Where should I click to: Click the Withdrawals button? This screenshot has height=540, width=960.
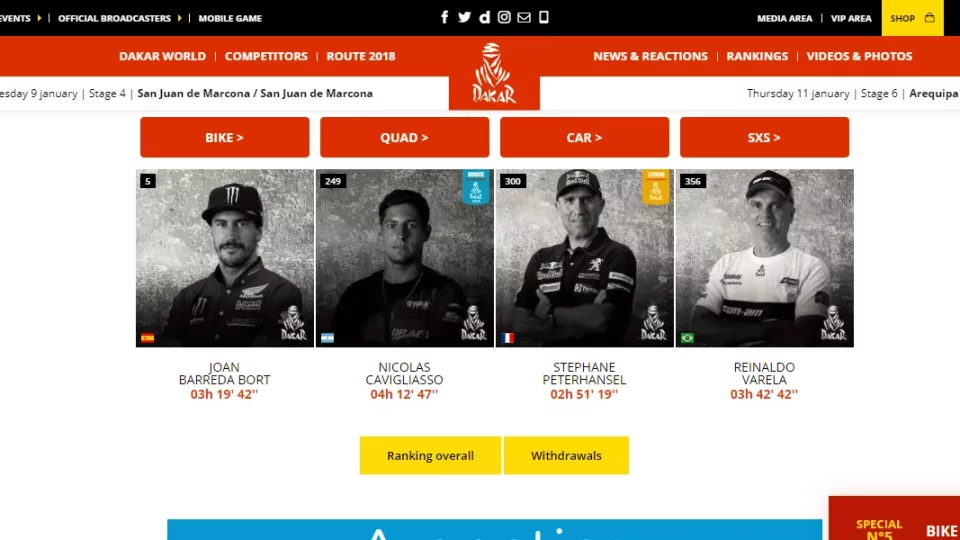(x=566, y=456)
